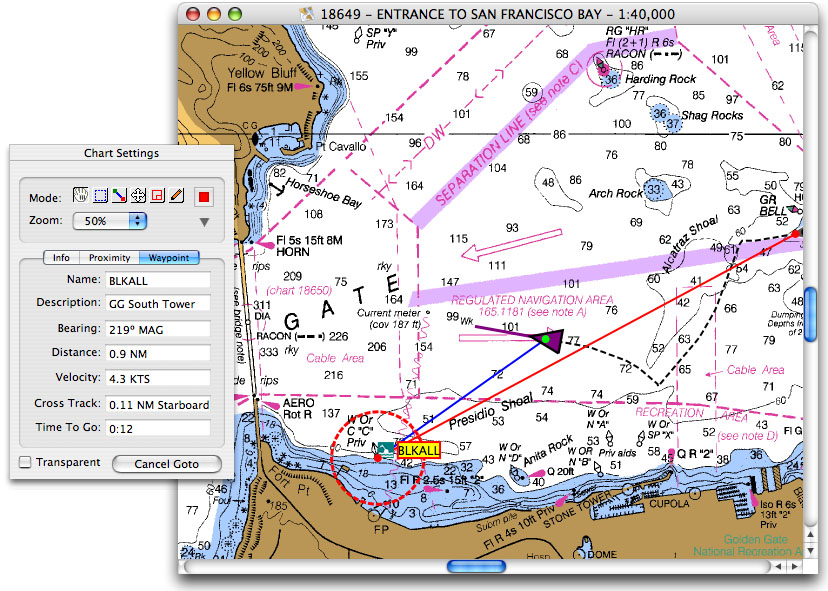Activate the four-arrow move mode icon
This screenshot has width=828, height=591.
(x=139, y=196)
